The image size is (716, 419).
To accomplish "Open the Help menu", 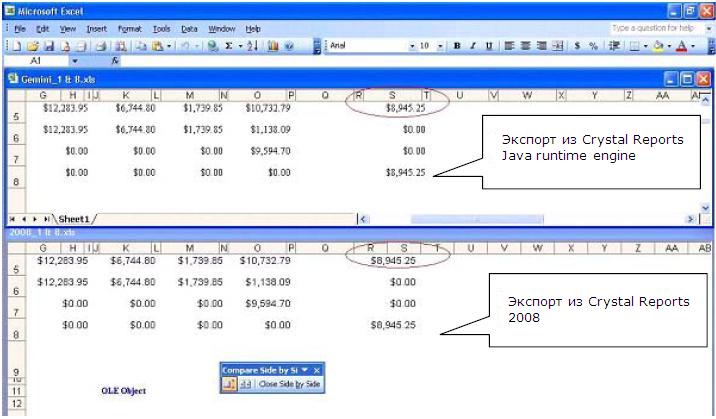I will point(253,29).
